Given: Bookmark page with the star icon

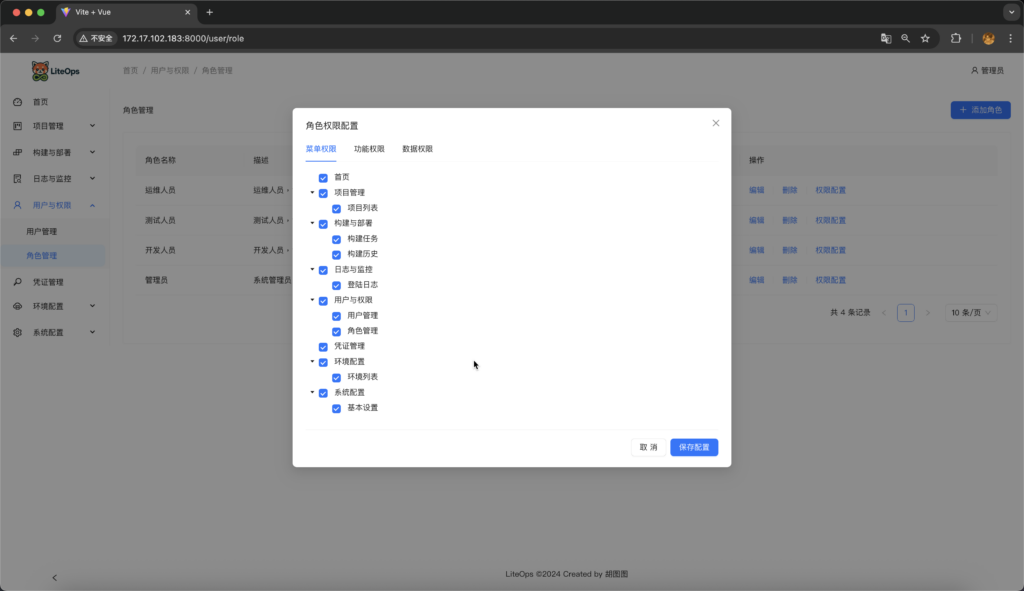Looking at the screenshot, I should pyautogui.click(x=925, y=38).
